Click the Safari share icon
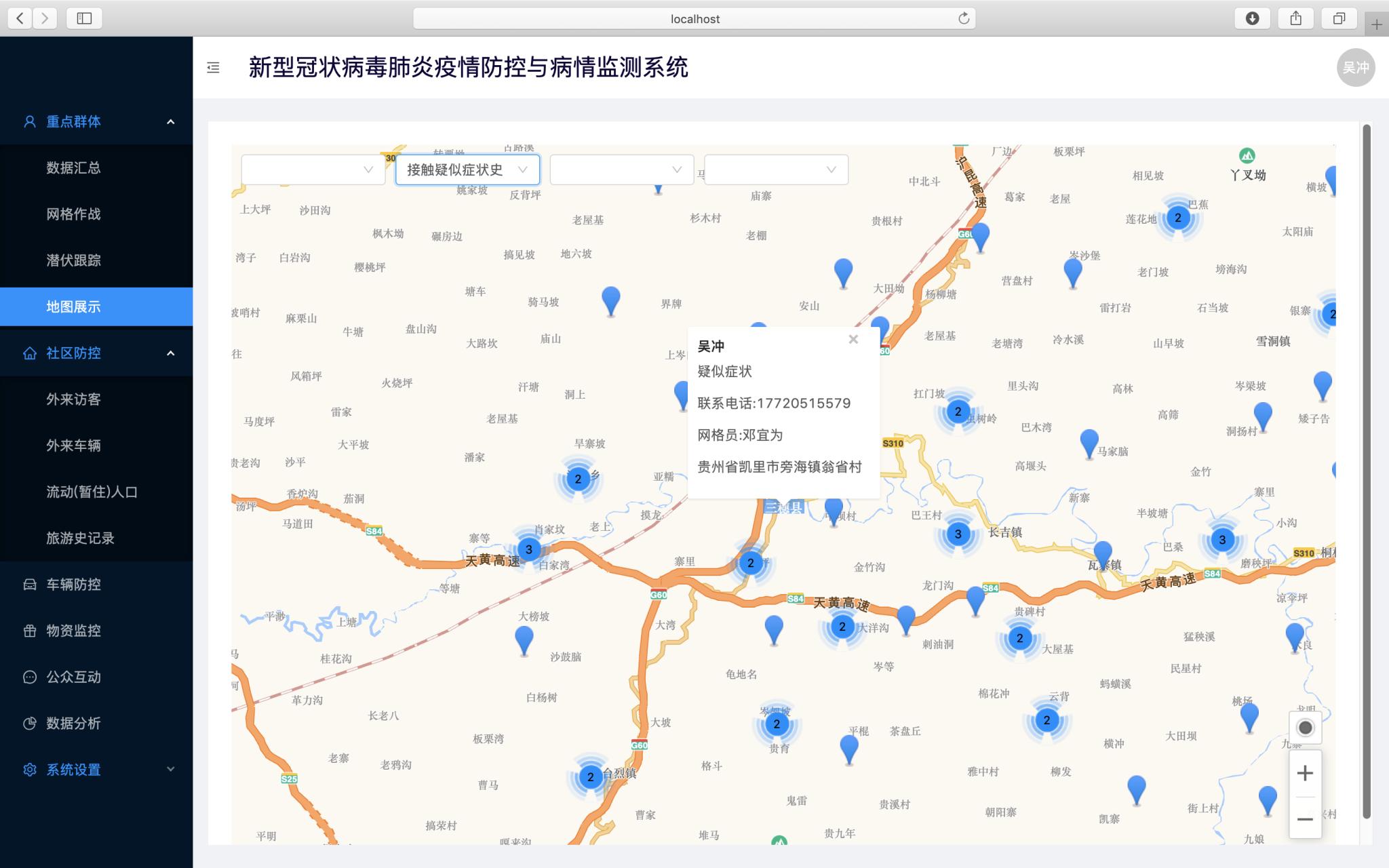This screenshot has width=1389, height=868. pyautogui.click(x=1295, y=18)
